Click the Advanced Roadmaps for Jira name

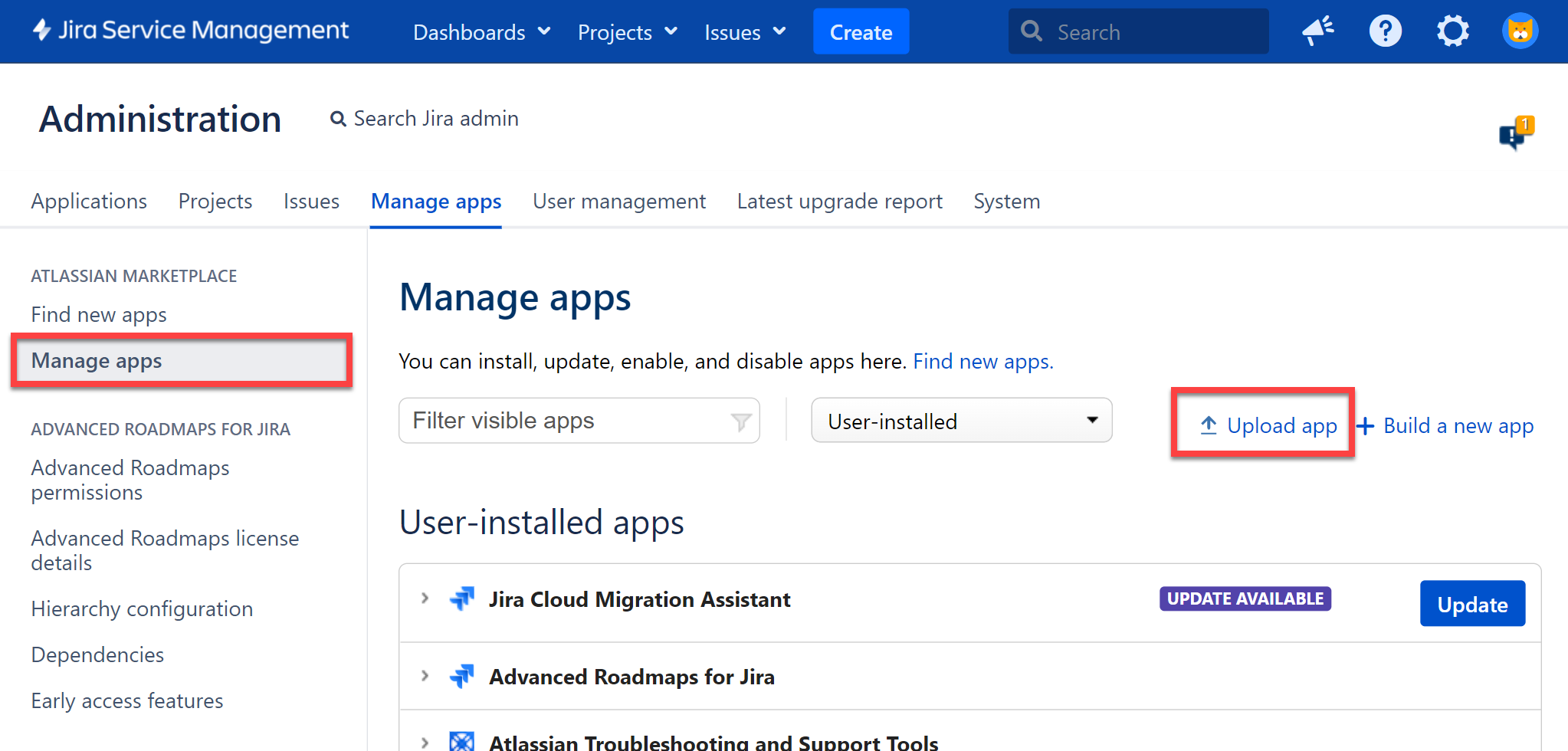tap(631, 677)
